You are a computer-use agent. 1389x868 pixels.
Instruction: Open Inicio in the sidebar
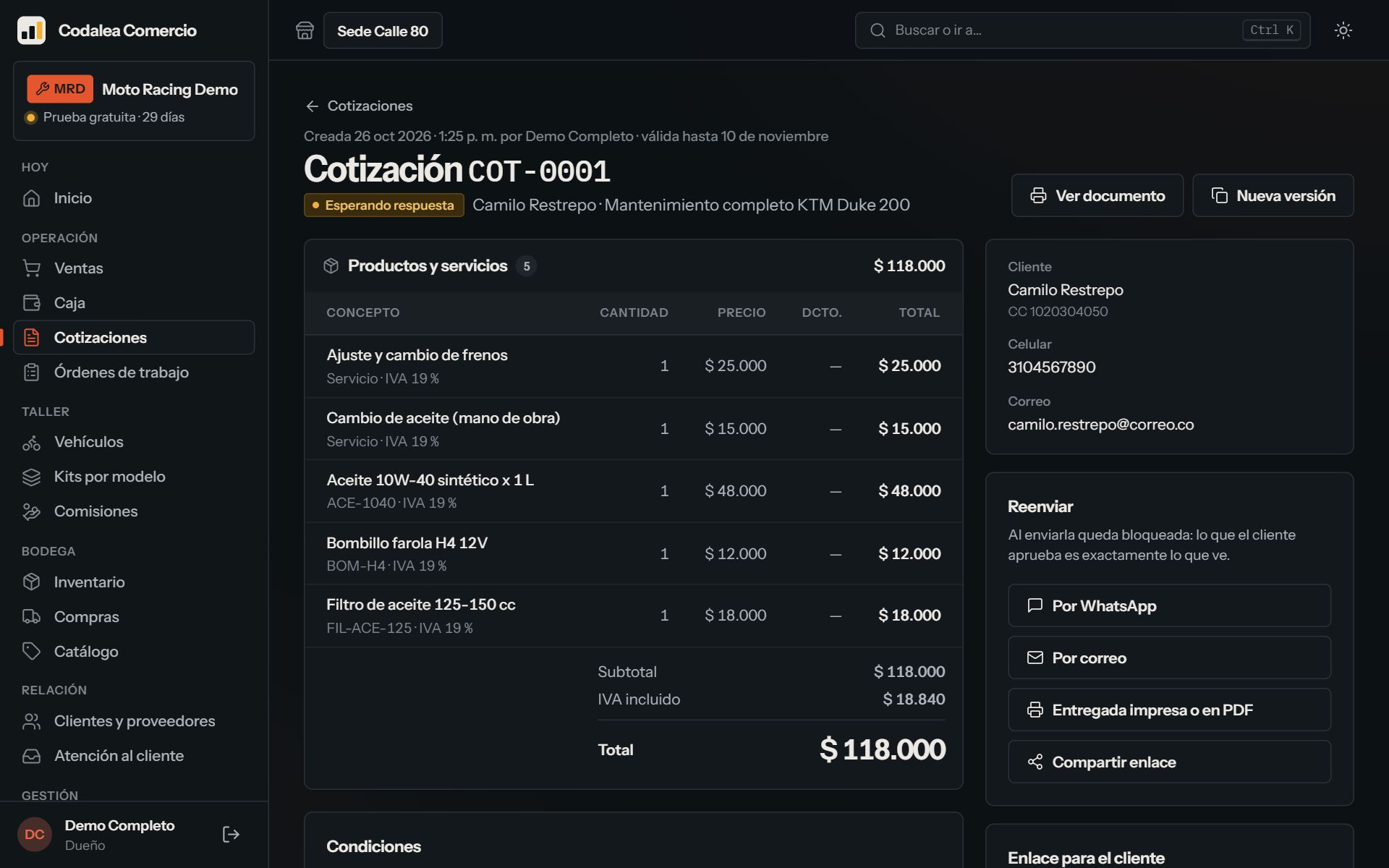click(134, 198)
